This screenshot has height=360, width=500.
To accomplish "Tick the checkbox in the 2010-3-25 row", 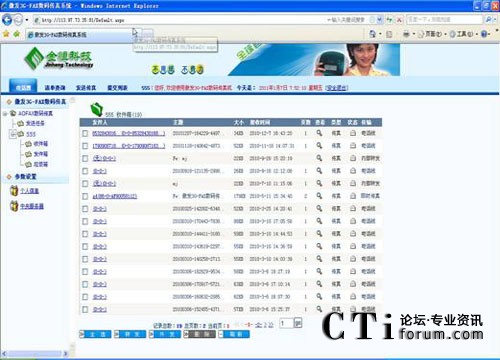I will (x=85, y=209).
